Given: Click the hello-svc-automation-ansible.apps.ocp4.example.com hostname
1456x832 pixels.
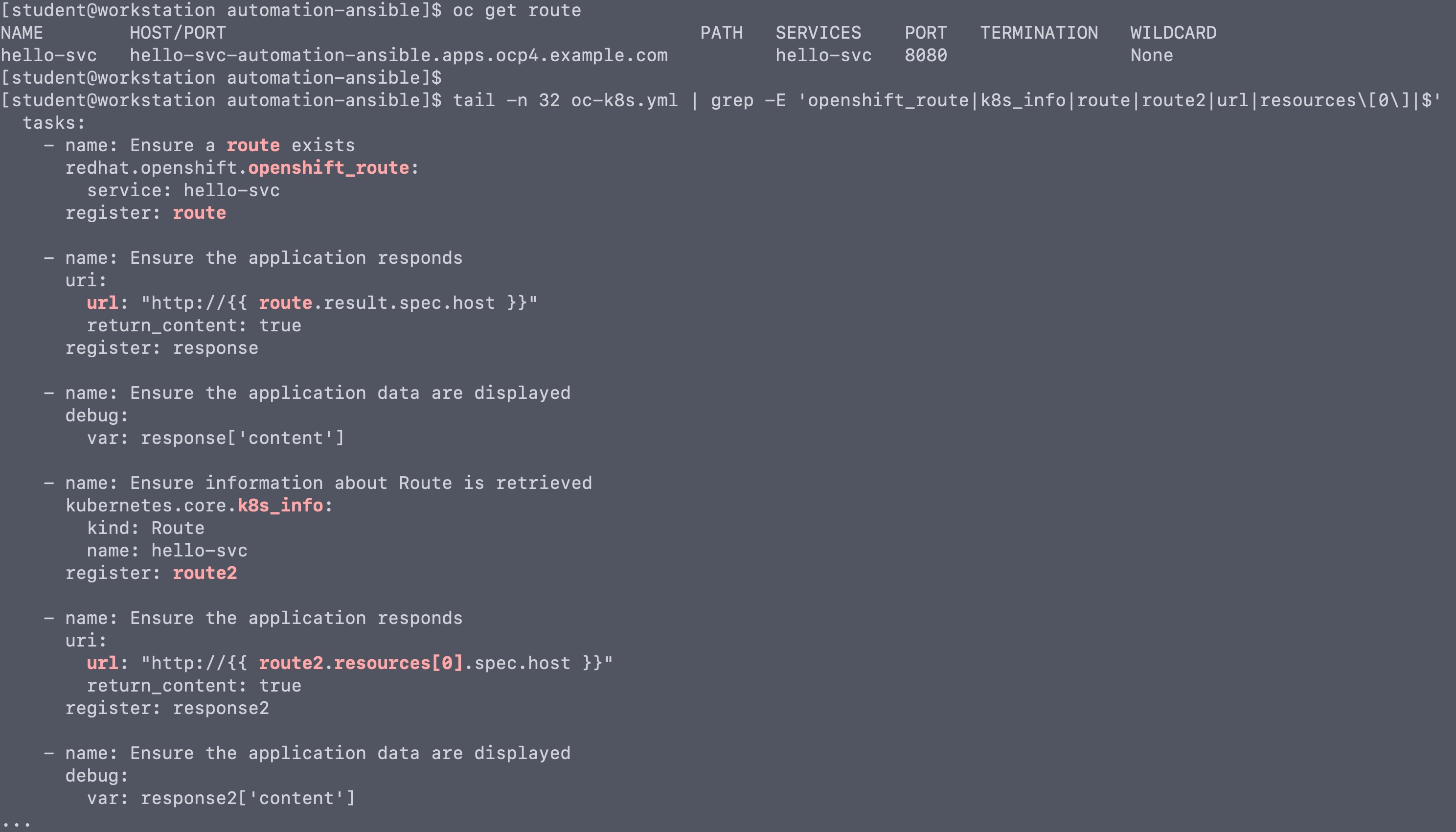Looking at the screenshot, I should 398,55.
